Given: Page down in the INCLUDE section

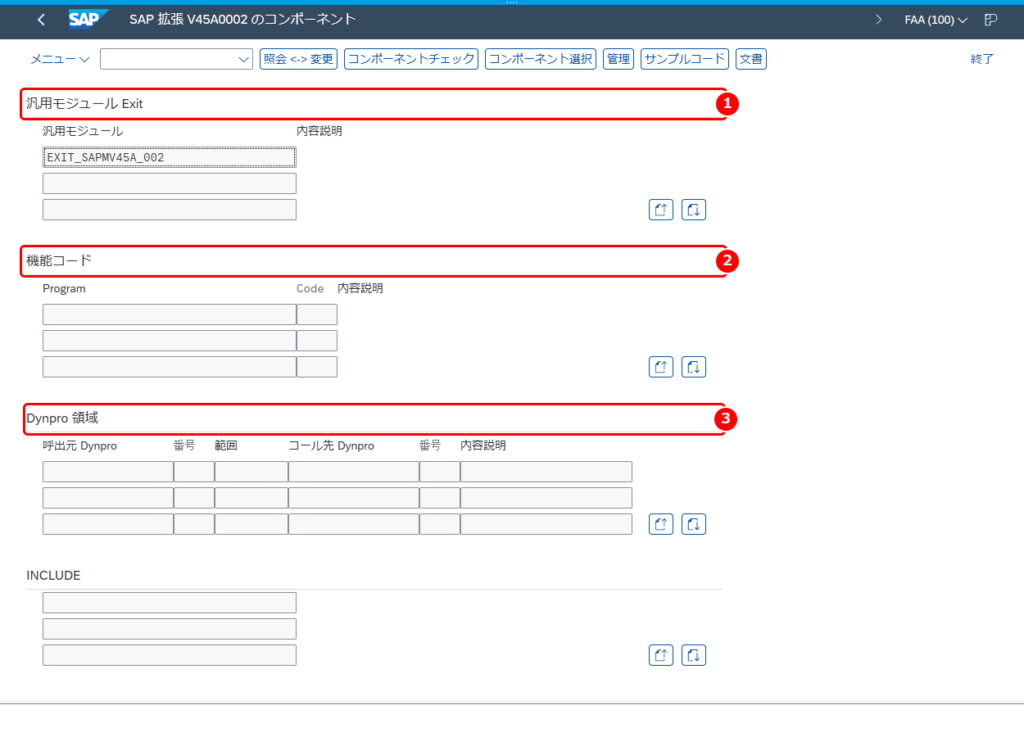Looking at the screenshot, I should pyautogui.click(x=694, y=655).
